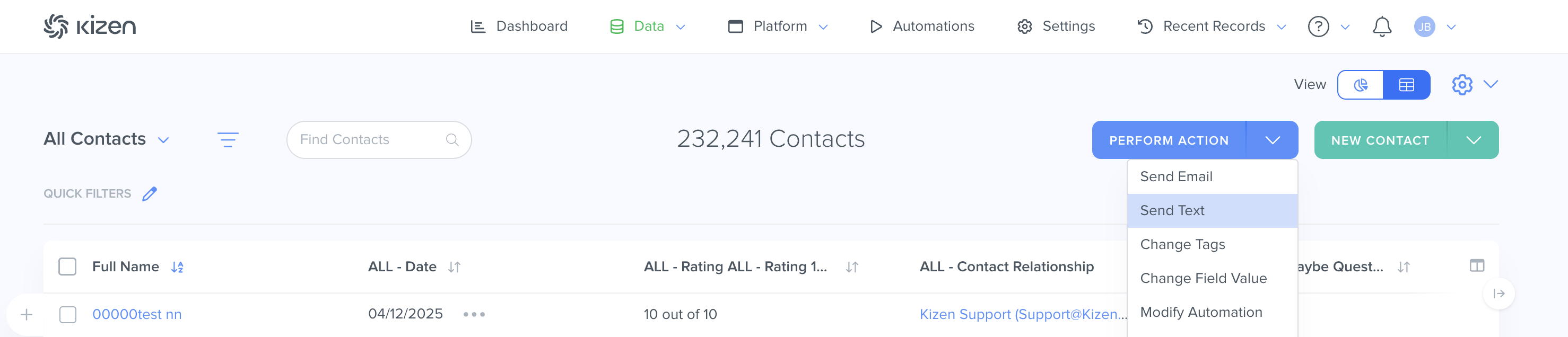Viewport: 1568px width, 337px height.
Task: Switch to table view icon
Action: pos(1406,85)
